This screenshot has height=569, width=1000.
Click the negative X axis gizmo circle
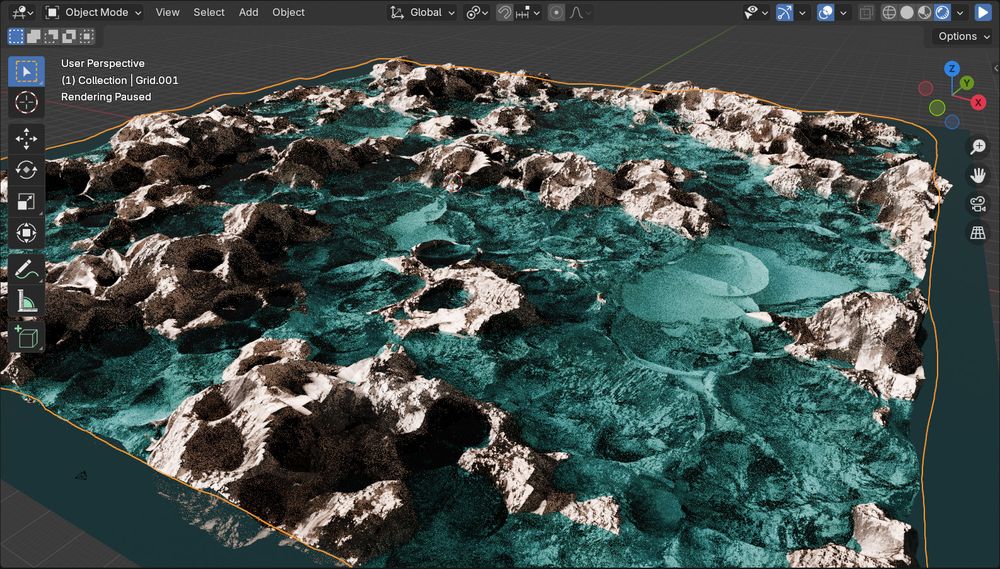pyautogui.click(x=925, y=88)
